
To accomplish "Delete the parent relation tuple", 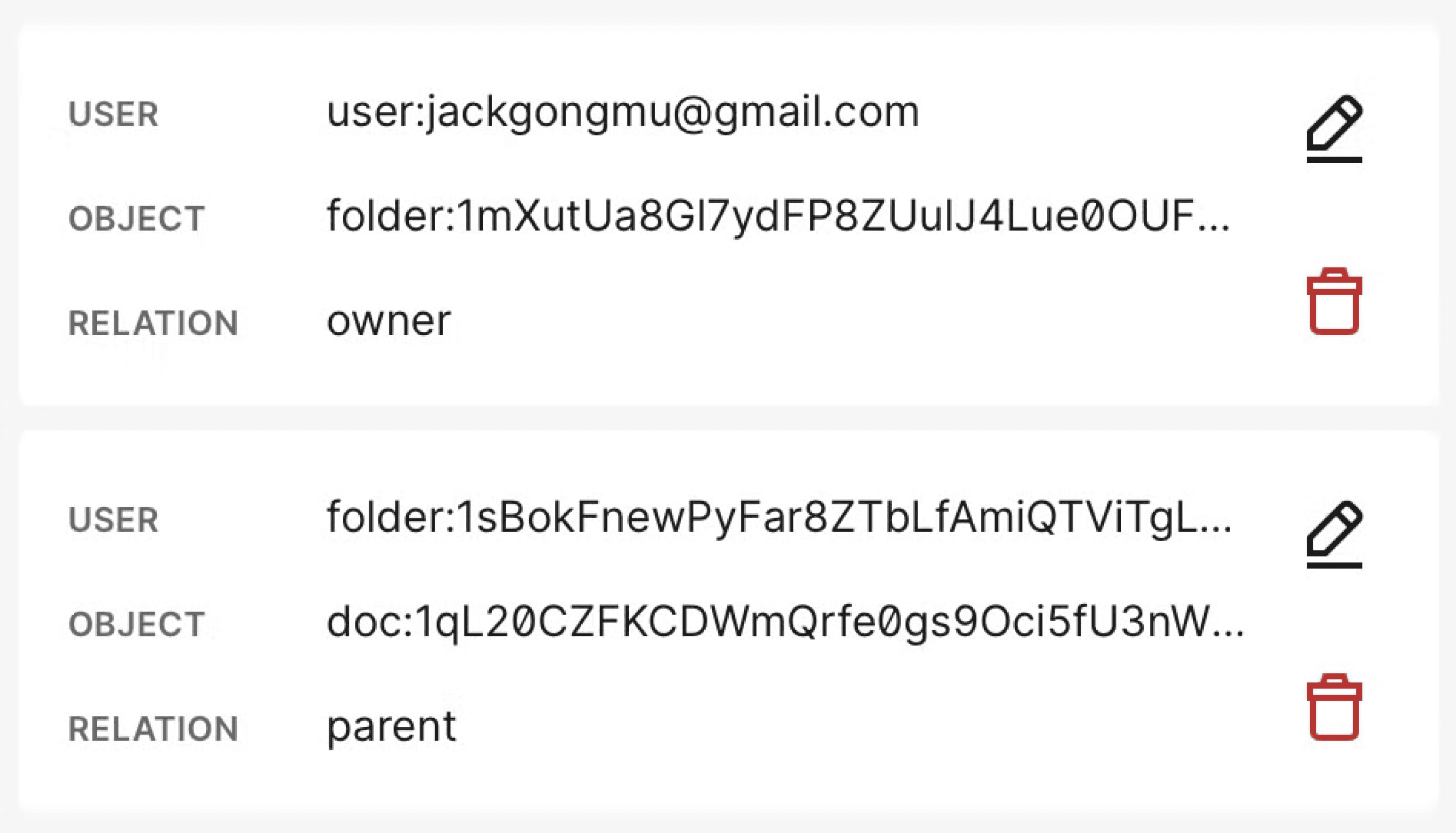I will click(1334, 708).
